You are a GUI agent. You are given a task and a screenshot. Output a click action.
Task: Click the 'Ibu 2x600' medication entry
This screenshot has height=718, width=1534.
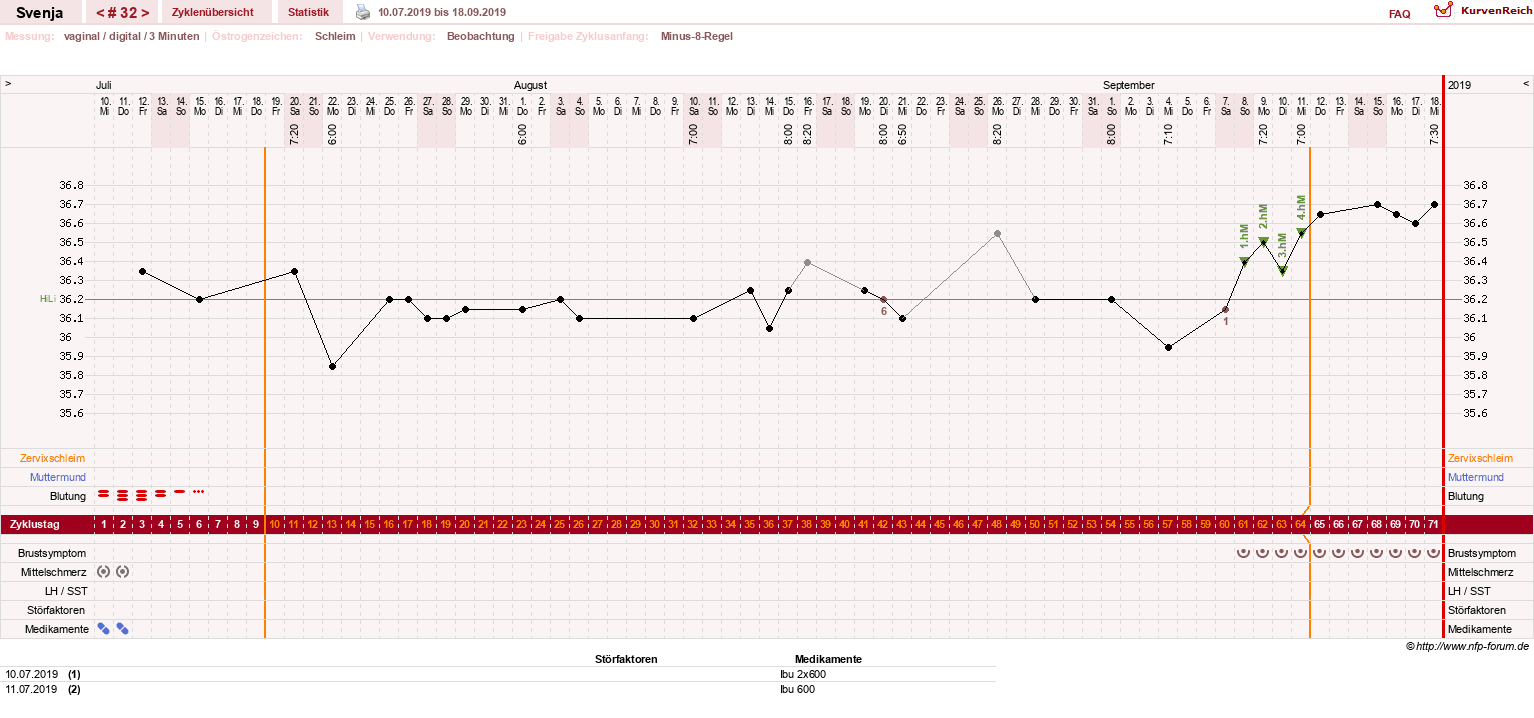pyautogui.click(x=803, y=674)
